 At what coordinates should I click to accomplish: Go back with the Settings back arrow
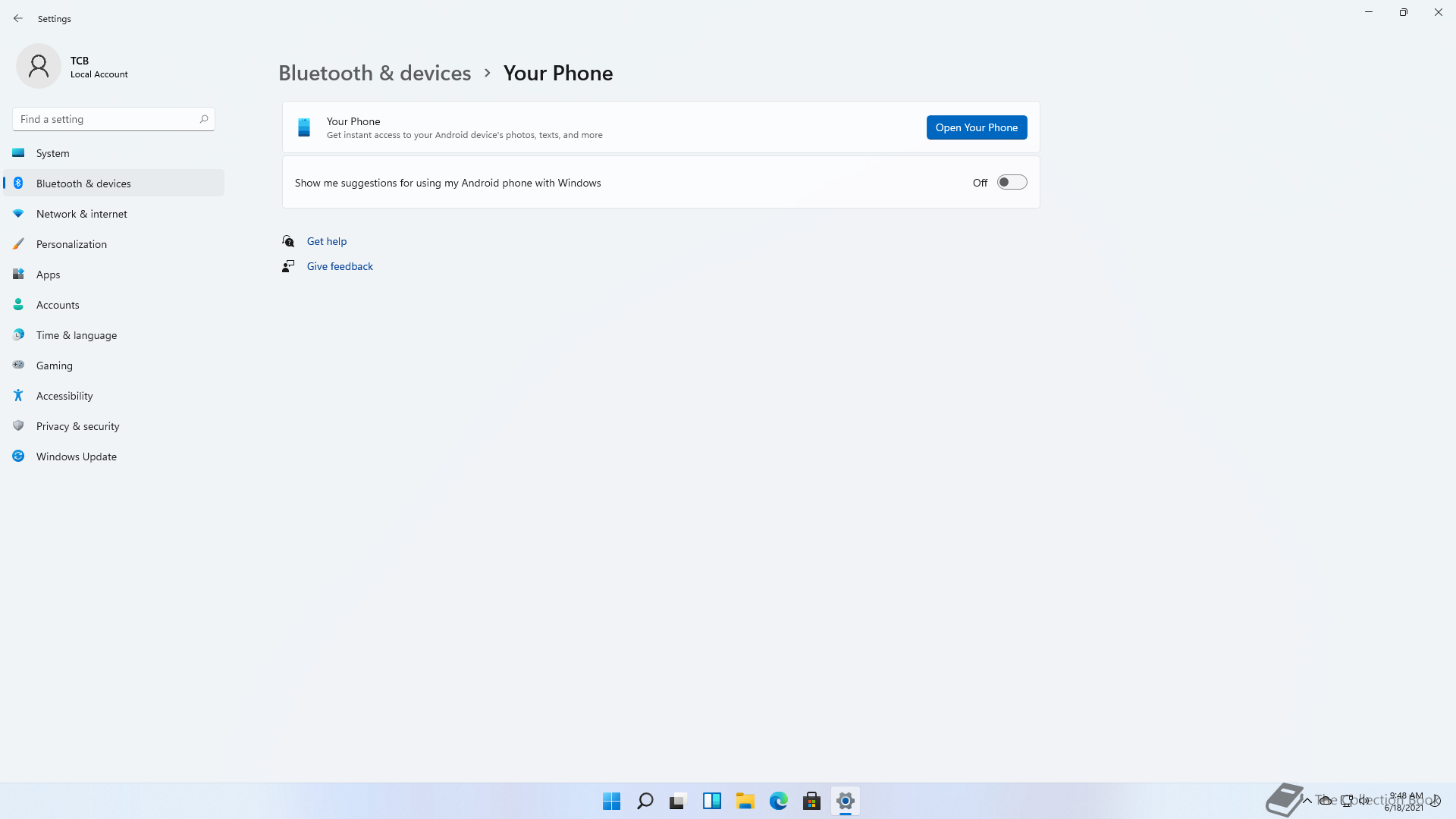[18, 18]
